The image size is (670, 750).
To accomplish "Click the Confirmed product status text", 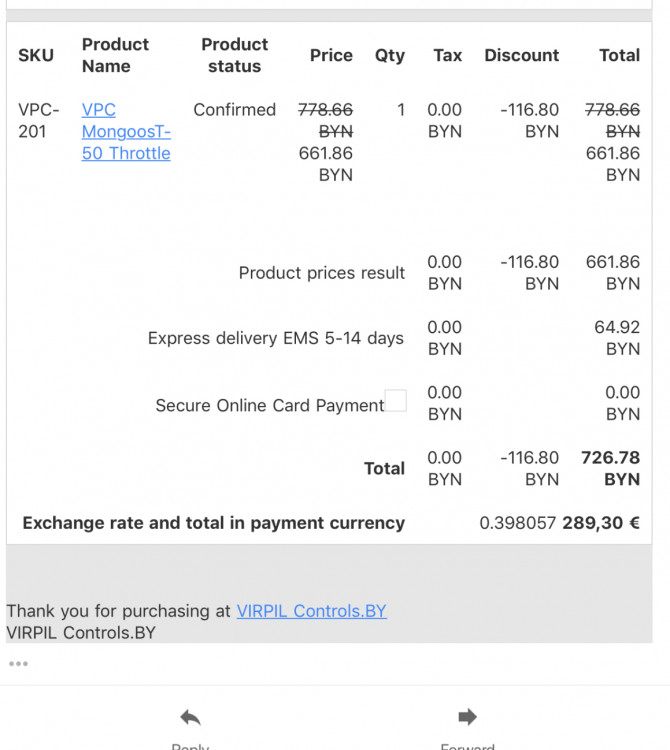I will click(x=234, y=110).
